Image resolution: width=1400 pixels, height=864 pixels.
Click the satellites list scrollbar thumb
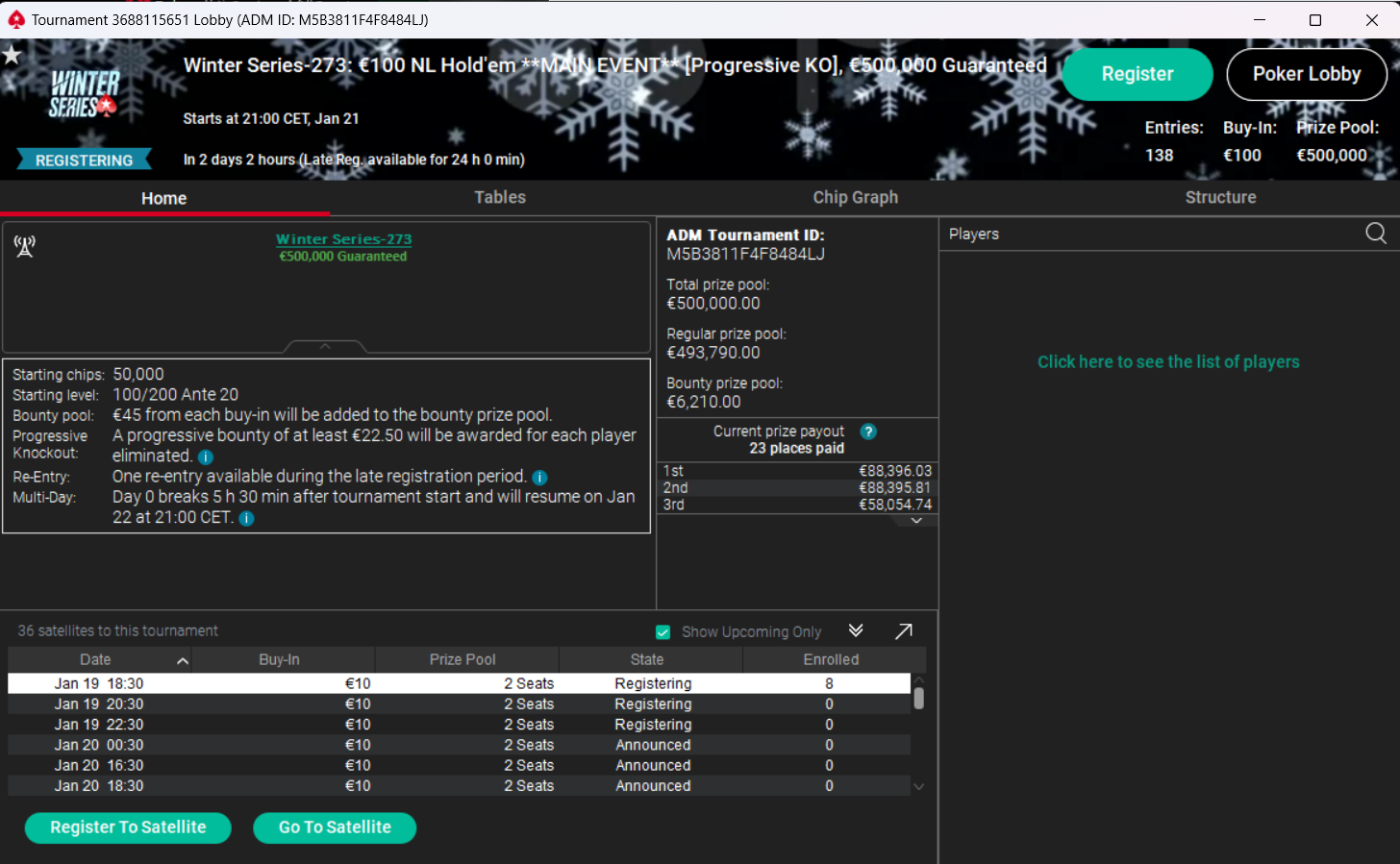pyautogui.click(x=919, y=698)
